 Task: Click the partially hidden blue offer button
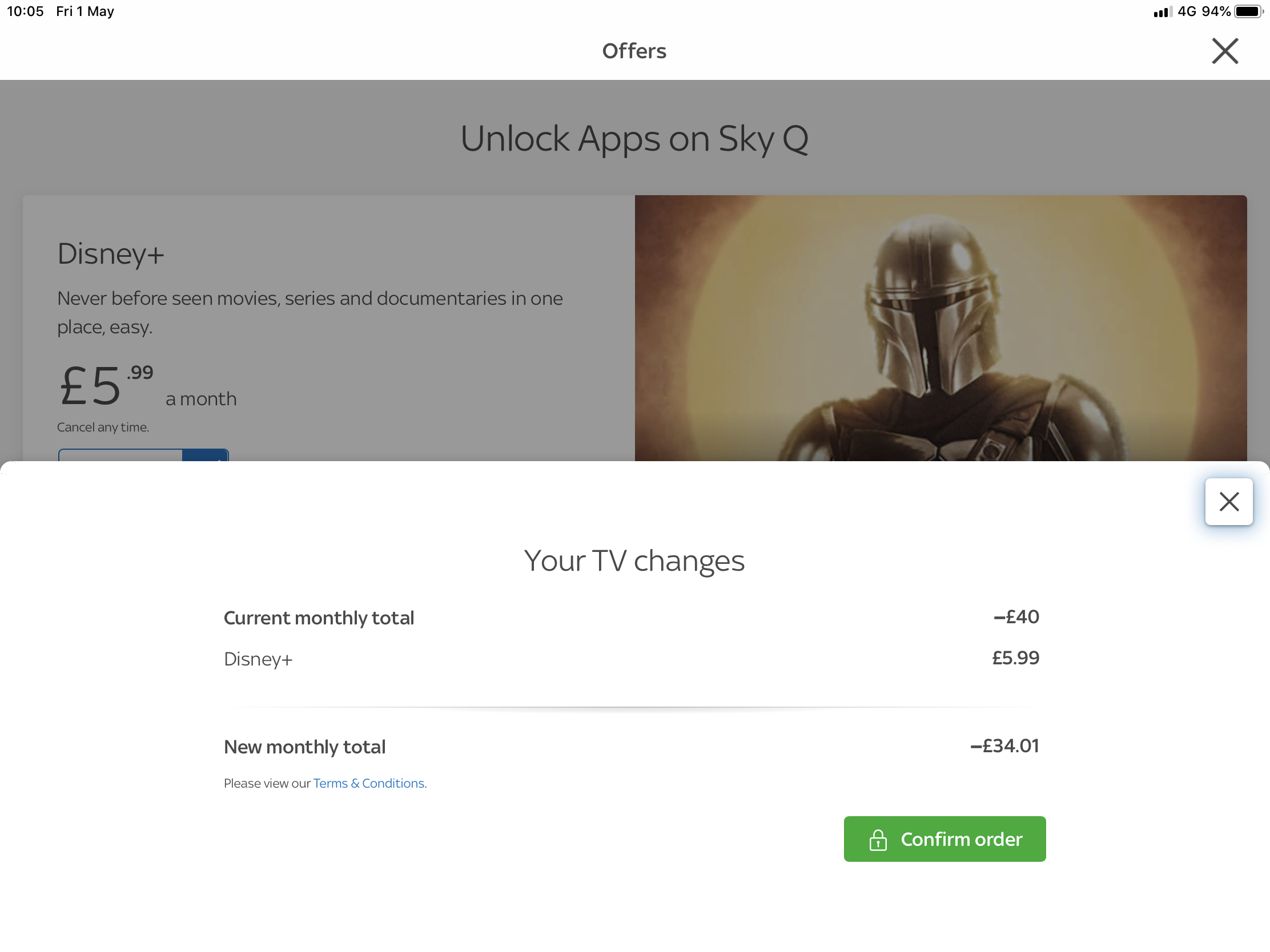[143, 455]
